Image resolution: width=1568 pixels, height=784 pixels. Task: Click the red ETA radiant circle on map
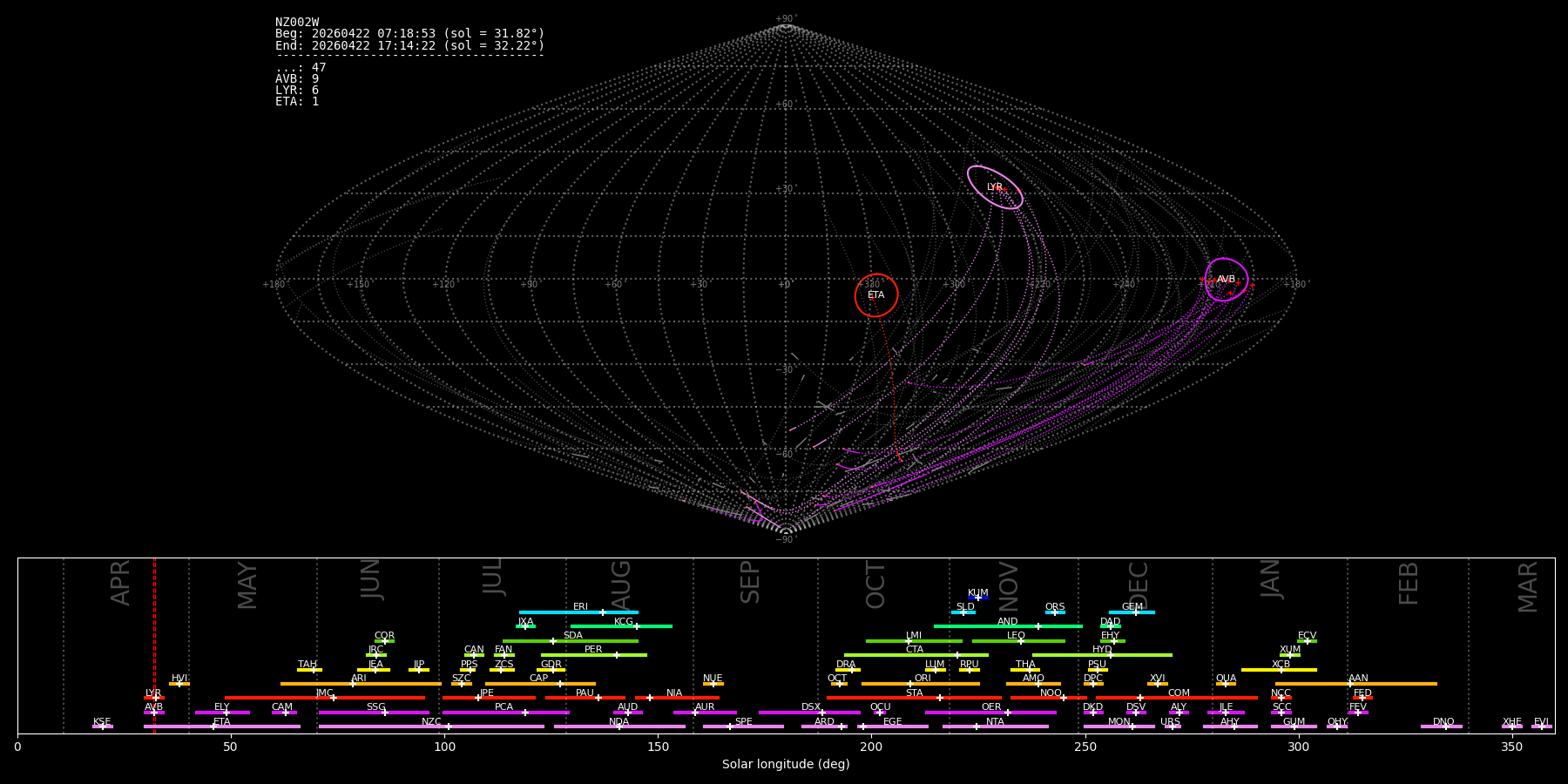(x=876, y=295)
